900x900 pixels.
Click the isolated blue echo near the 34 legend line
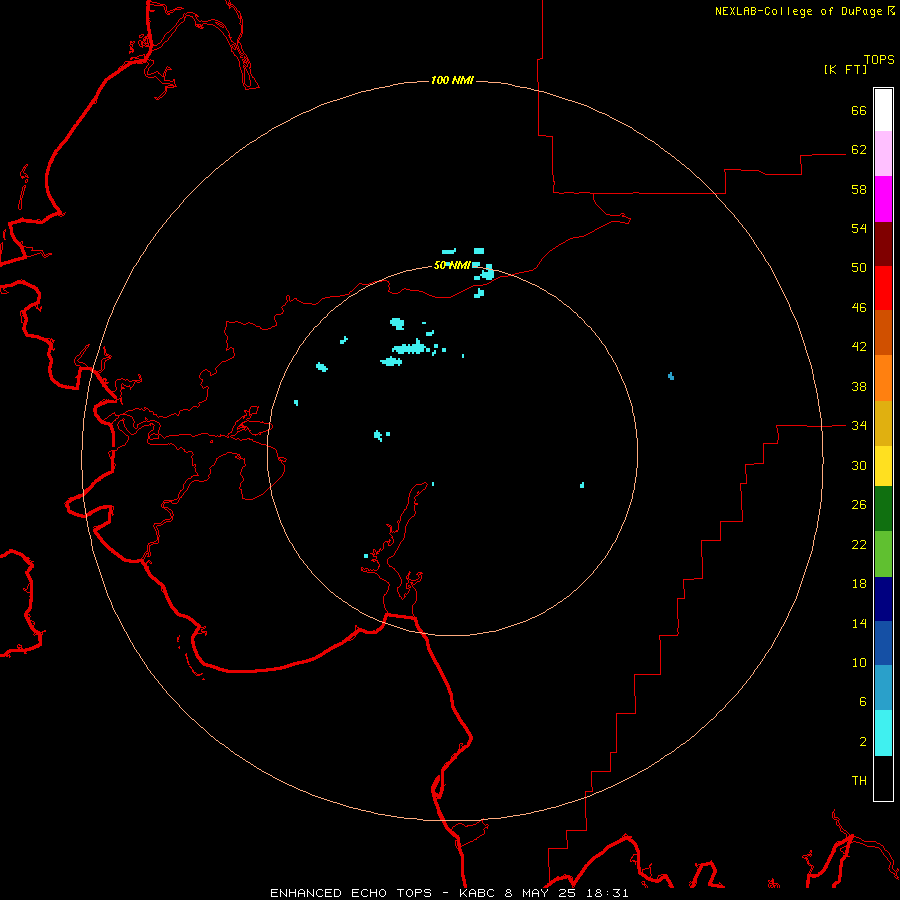pos(671,377)
